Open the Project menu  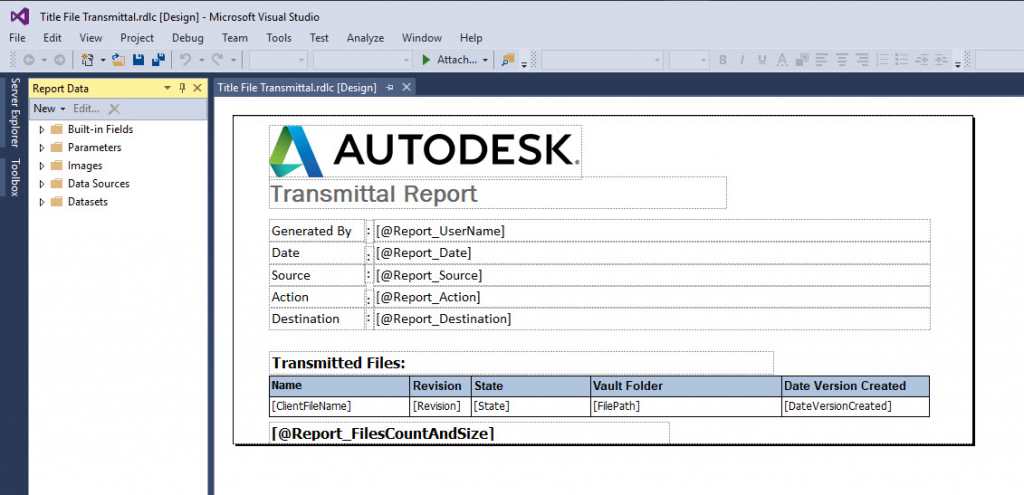pyautogui.click(x=137, y=38)
